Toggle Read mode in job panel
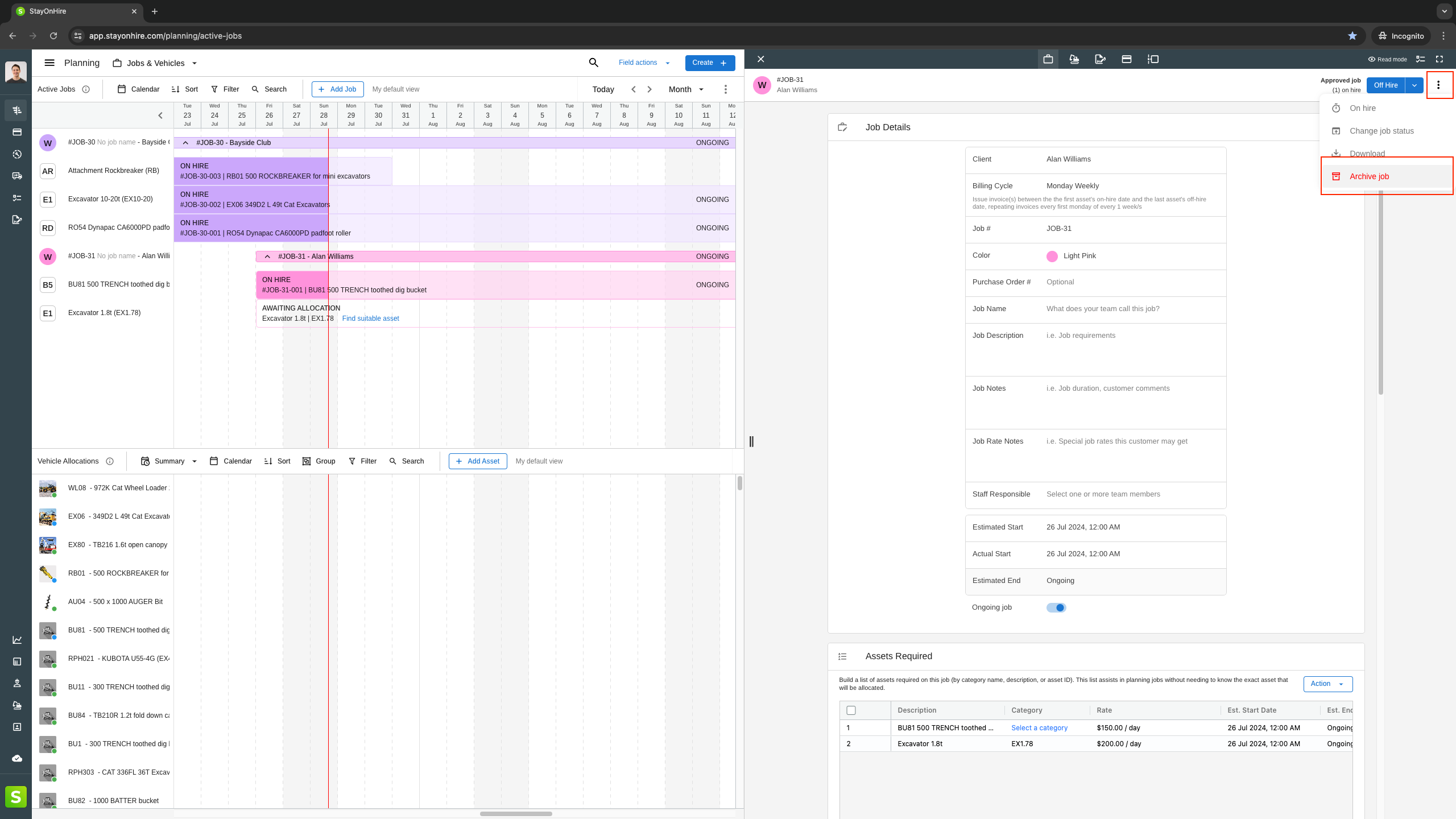The width and height of the screenshot is (1456, 819). point(1387,59)
